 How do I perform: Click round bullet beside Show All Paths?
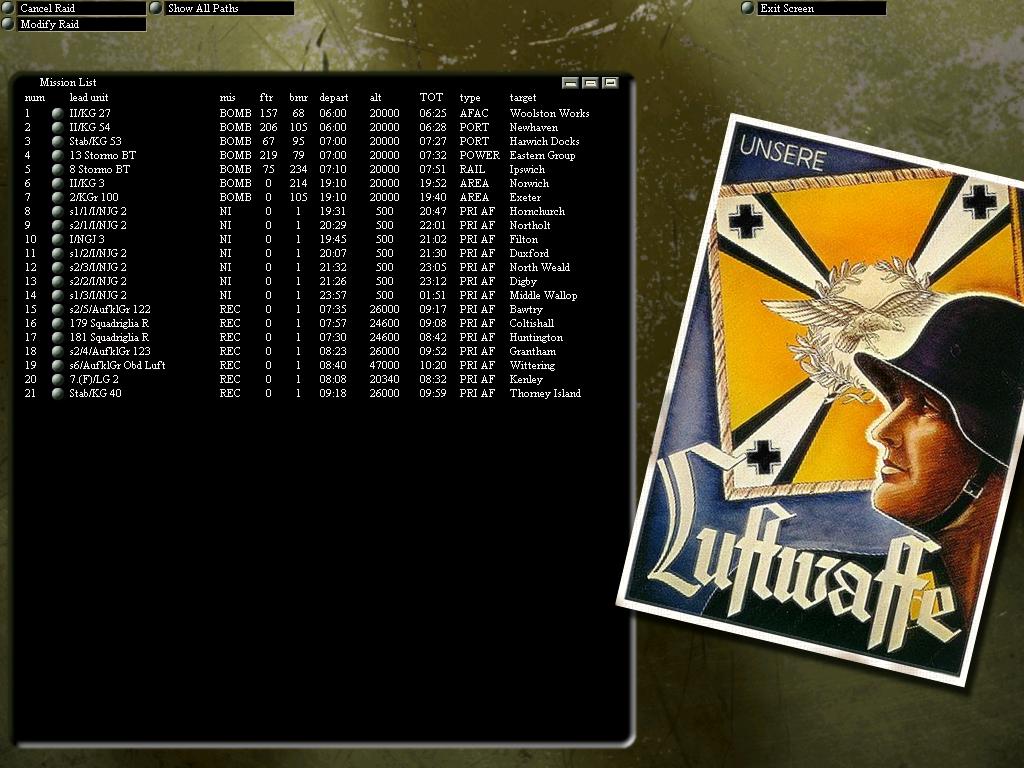point(155,8)
